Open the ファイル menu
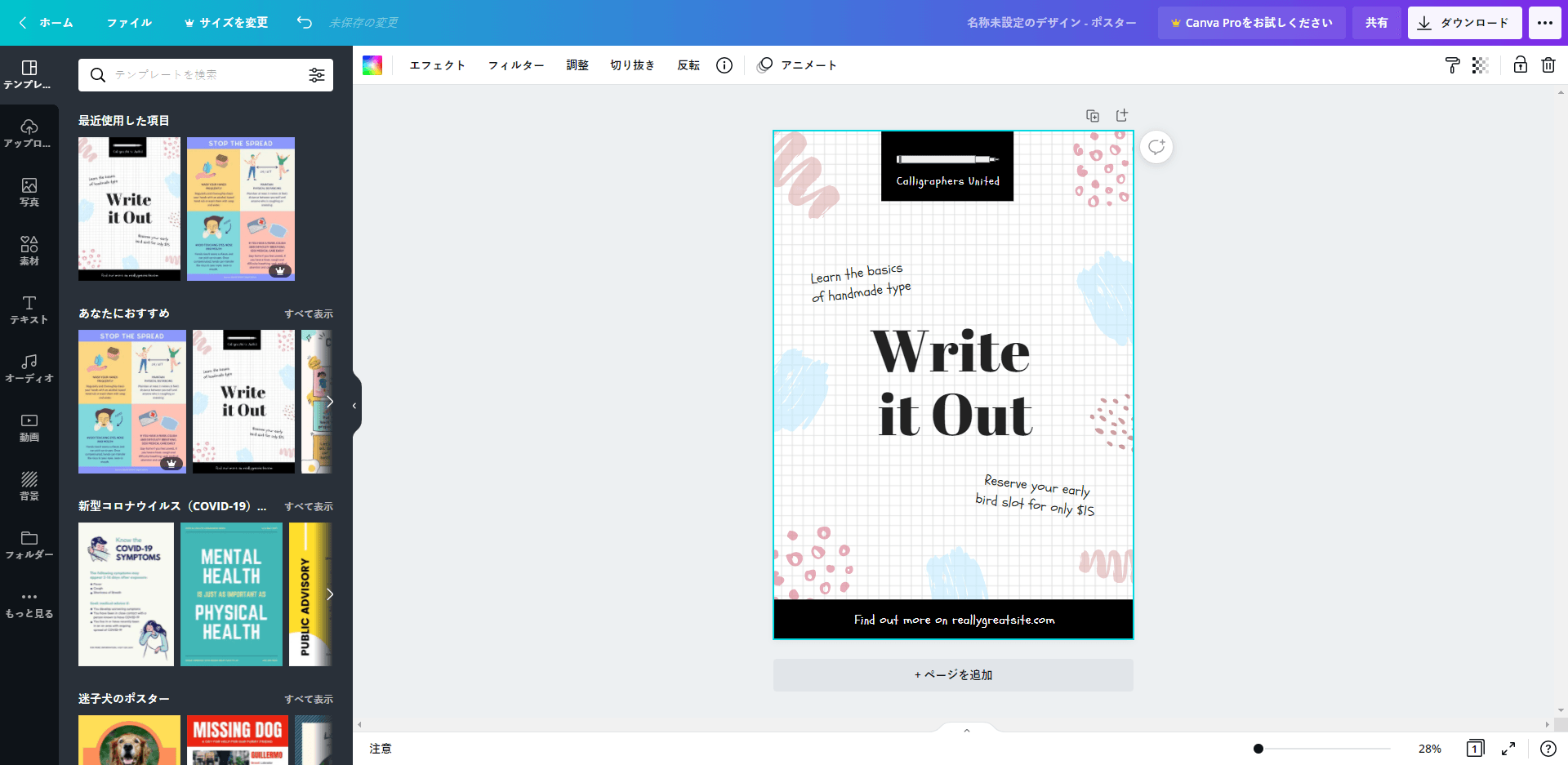The width and height of the screenshot is (1568, 765). tap(129, 23)
